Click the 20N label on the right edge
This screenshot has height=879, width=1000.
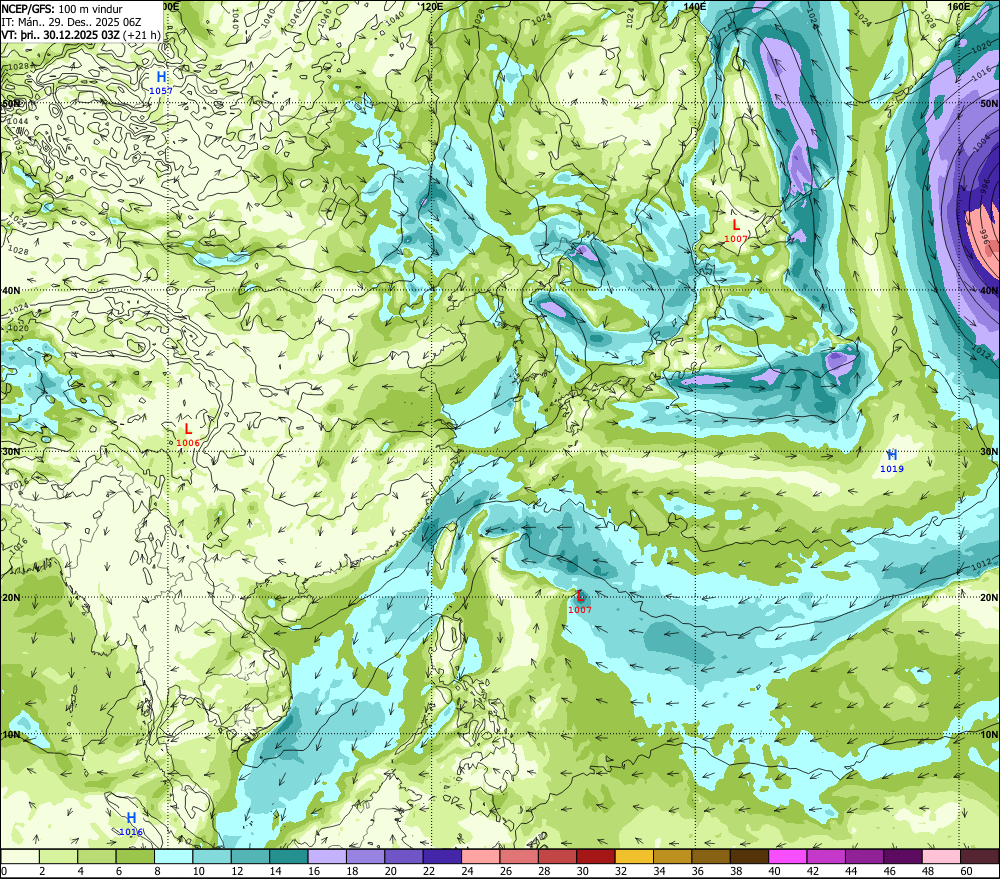[x=989, y=597]
